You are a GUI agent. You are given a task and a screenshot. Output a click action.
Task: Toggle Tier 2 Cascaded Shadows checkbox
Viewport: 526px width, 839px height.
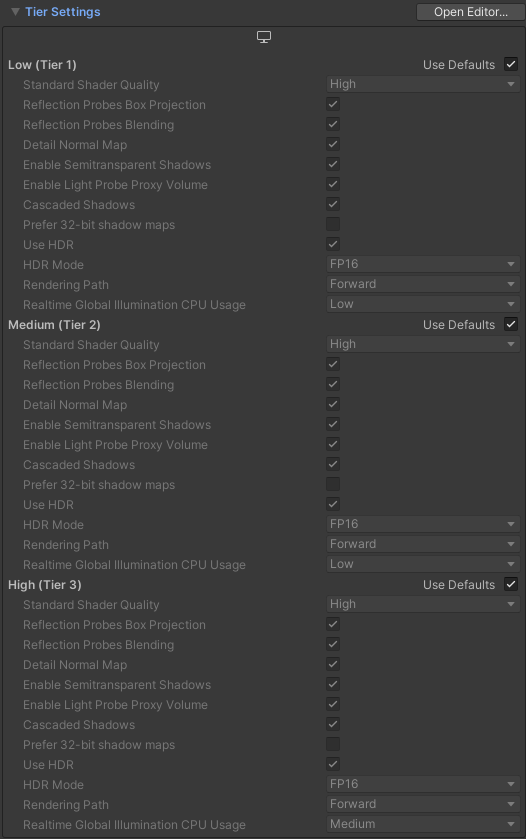(x=333, y=464)
